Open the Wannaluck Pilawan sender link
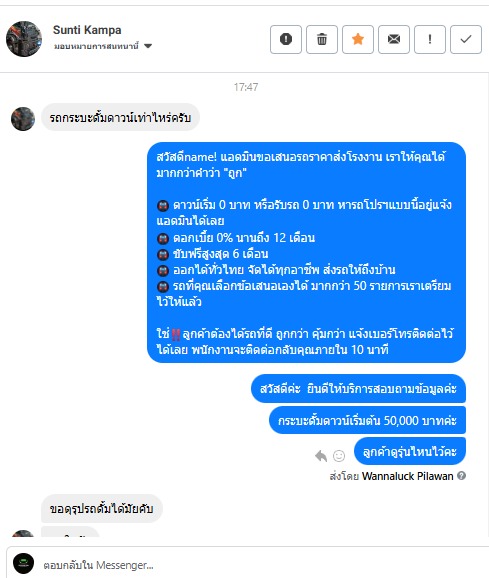489x578 pixels. [408, 476]
